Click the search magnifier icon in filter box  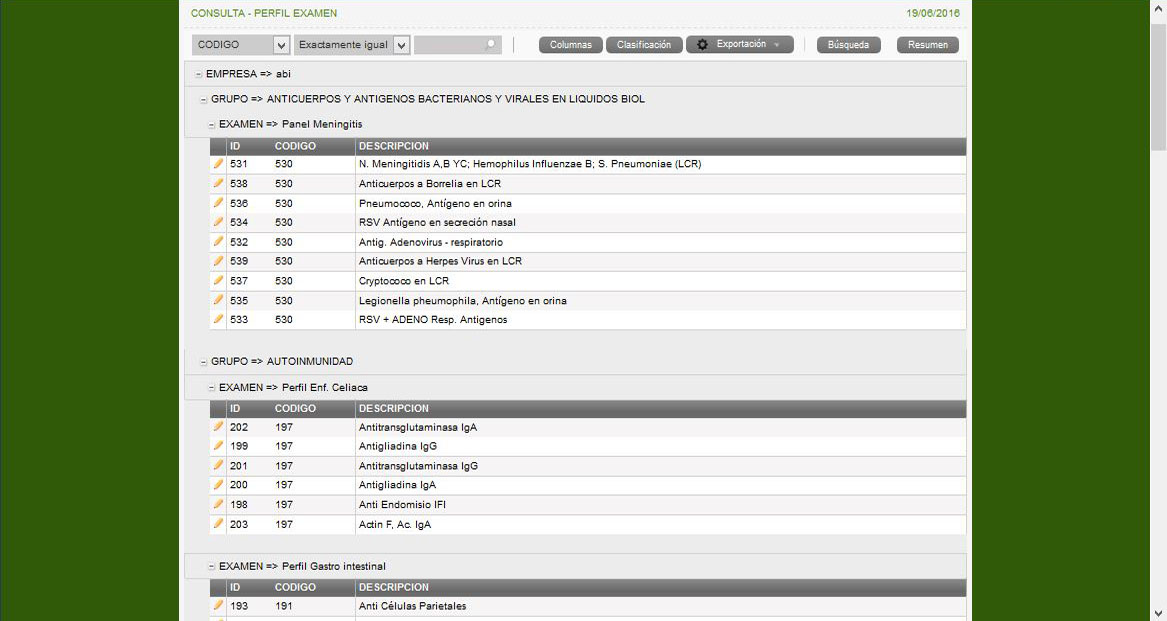point(490,45)
